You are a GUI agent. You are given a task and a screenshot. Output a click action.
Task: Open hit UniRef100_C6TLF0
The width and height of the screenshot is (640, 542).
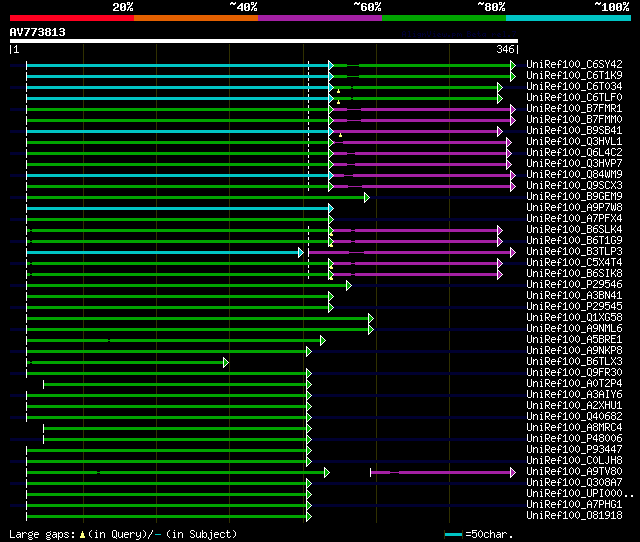point(574,98)
